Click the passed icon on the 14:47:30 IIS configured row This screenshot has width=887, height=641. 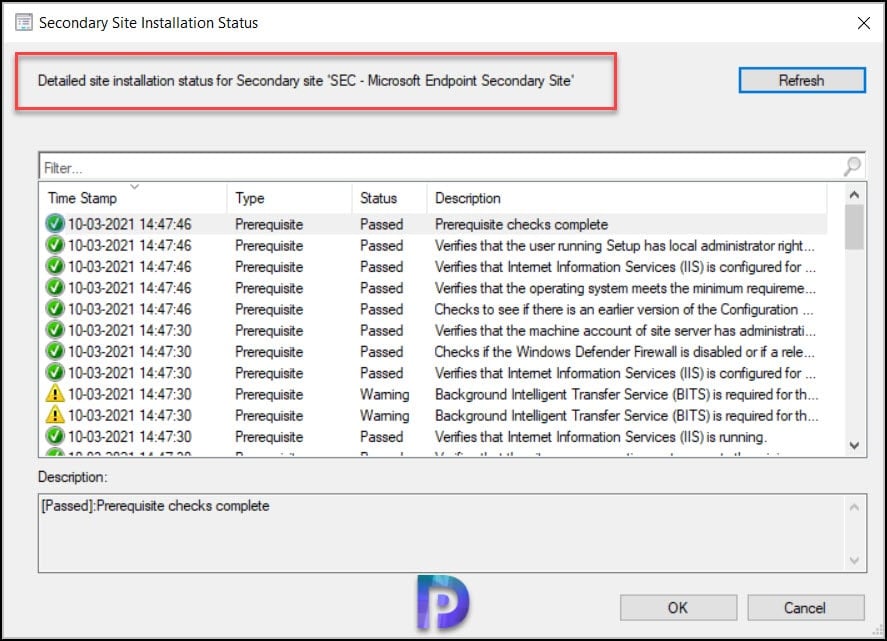(x=55, y=373)
